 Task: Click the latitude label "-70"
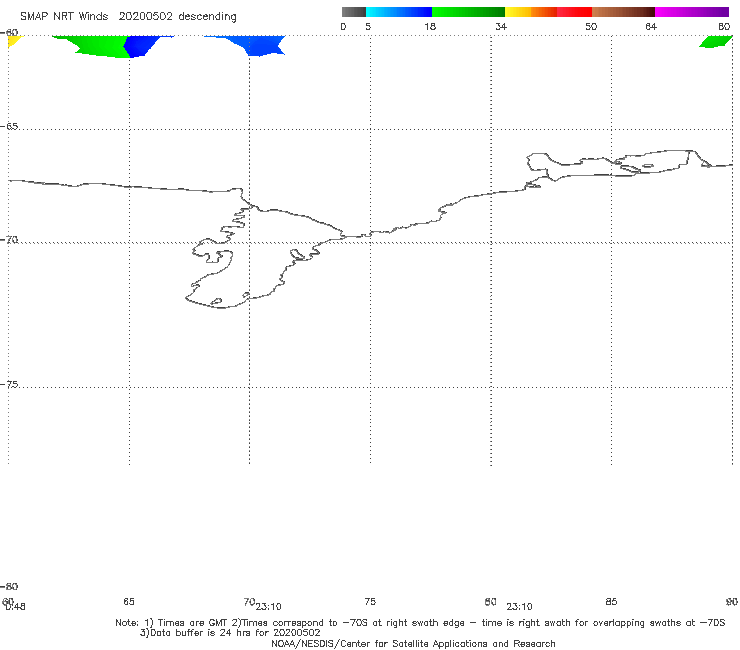(x=9, y=240)
